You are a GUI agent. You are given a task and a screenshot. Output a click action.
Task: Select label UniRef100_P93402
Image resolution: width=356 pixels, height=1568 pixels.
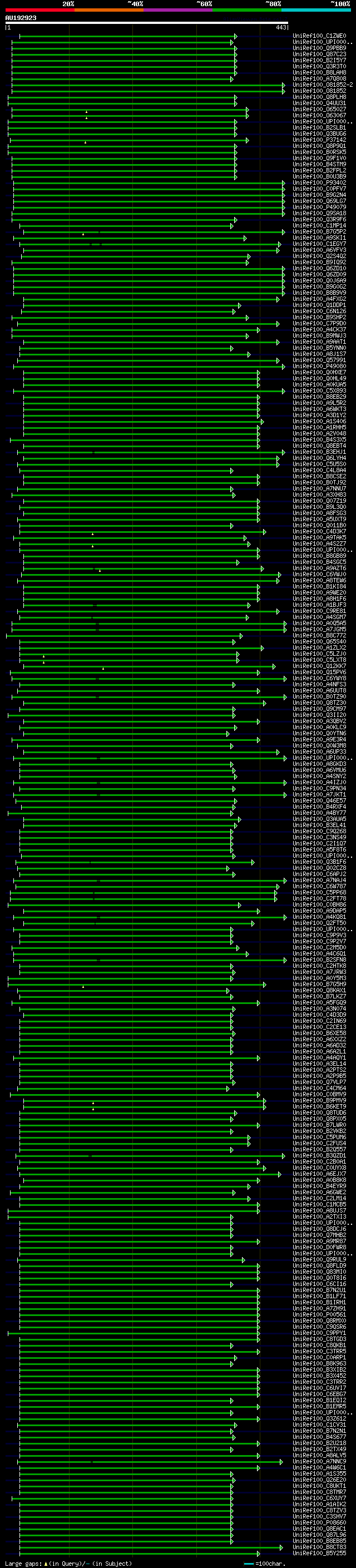point(319,182)
